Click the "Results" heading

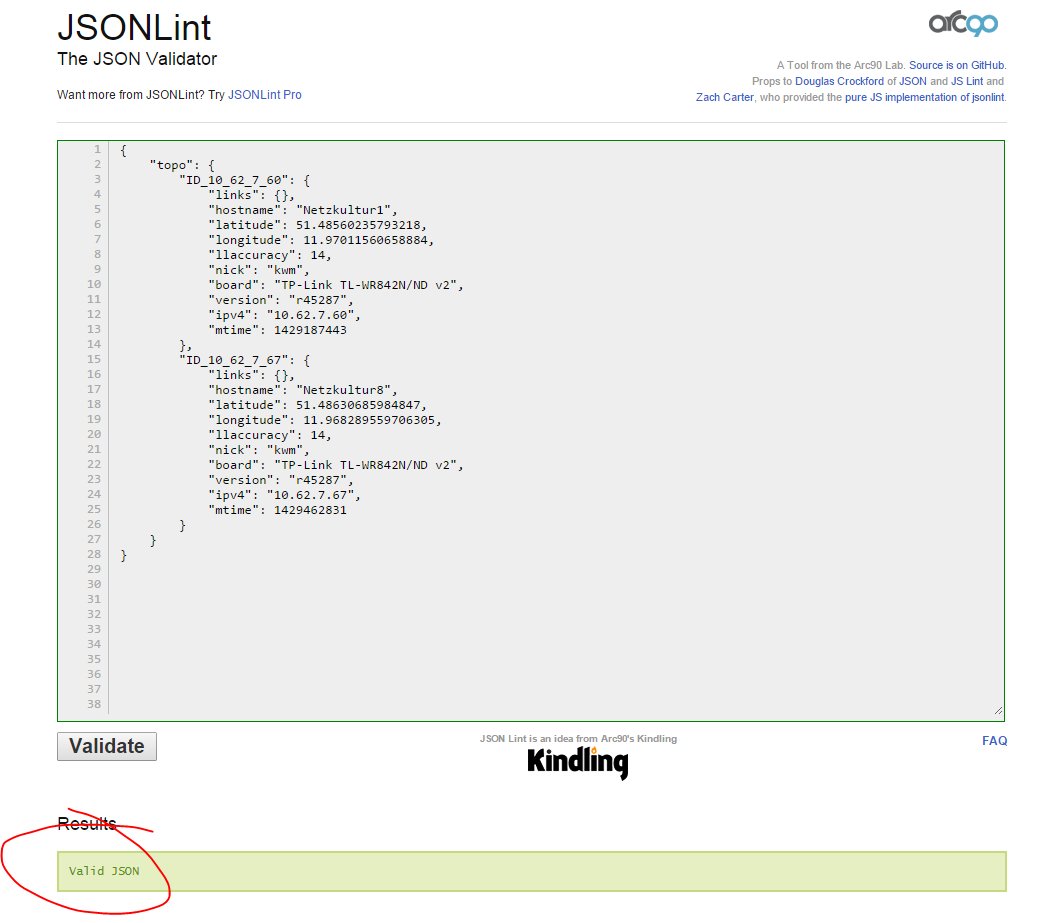[x=87, y=824]
